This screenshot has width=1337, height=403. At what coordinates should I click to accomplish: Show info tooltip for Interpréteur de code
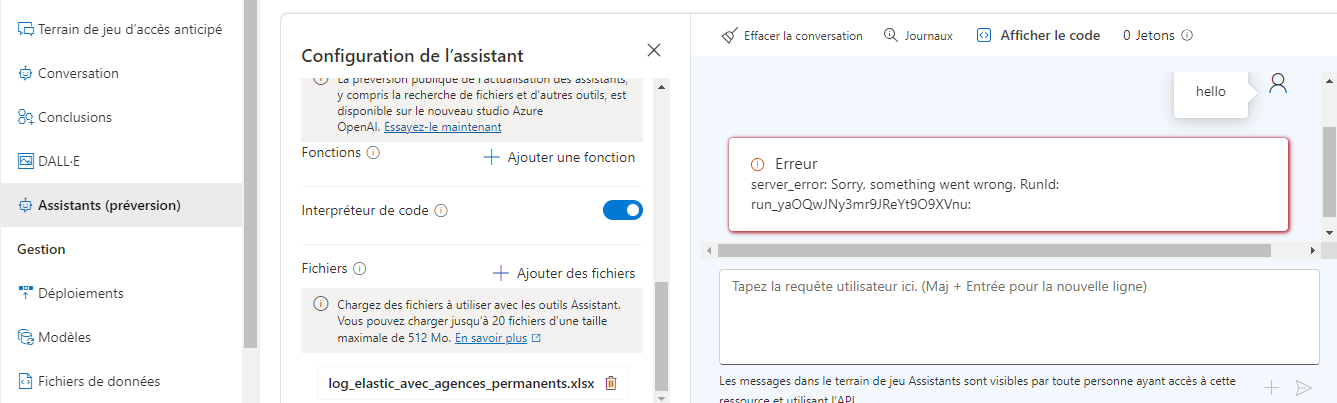pyautogui.click(x=441, y=211)
